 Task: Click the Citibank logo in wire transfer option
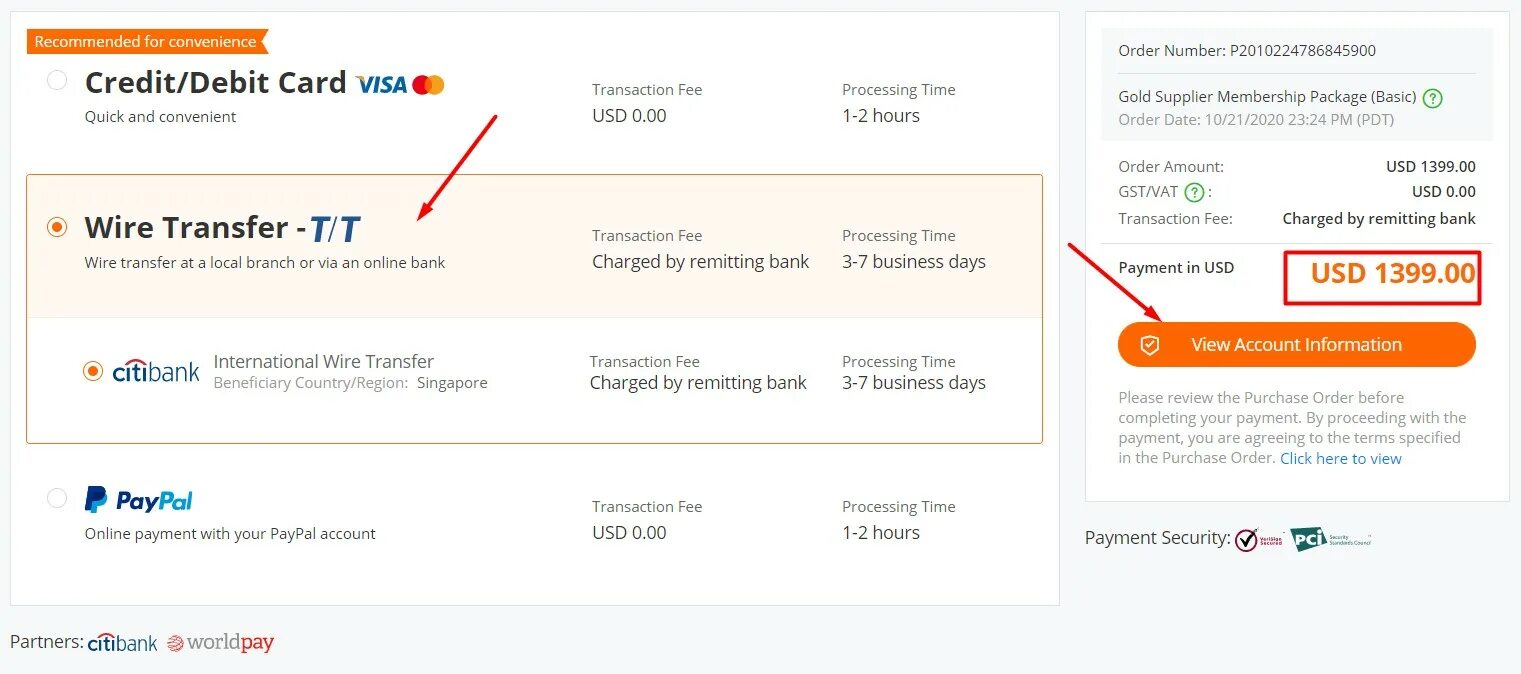[156, 372]
